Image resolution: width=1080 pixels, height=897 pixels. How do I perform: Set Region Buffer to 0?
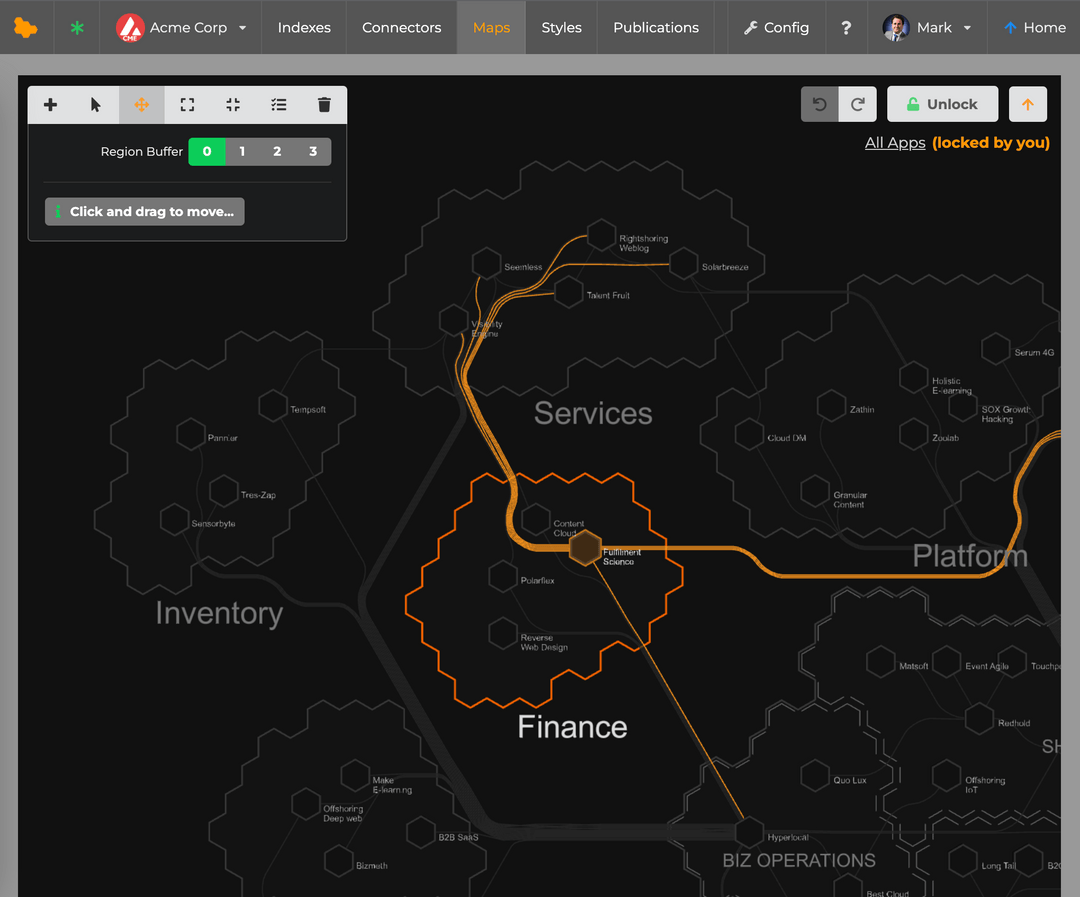(x=206, y=151)
